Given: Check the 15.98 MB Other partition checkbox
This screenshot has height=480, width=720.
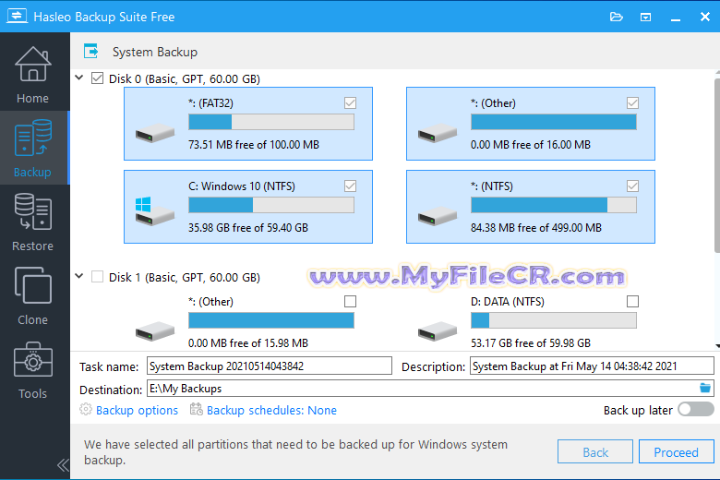Looking at the screenshot, I should [x=350, y=301].
